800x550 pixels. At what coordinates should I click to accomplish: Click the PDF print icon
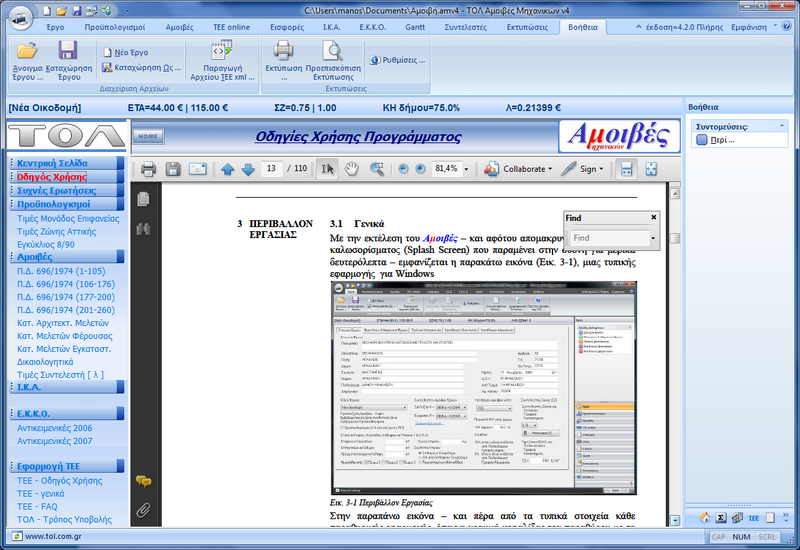click(148, 169)
